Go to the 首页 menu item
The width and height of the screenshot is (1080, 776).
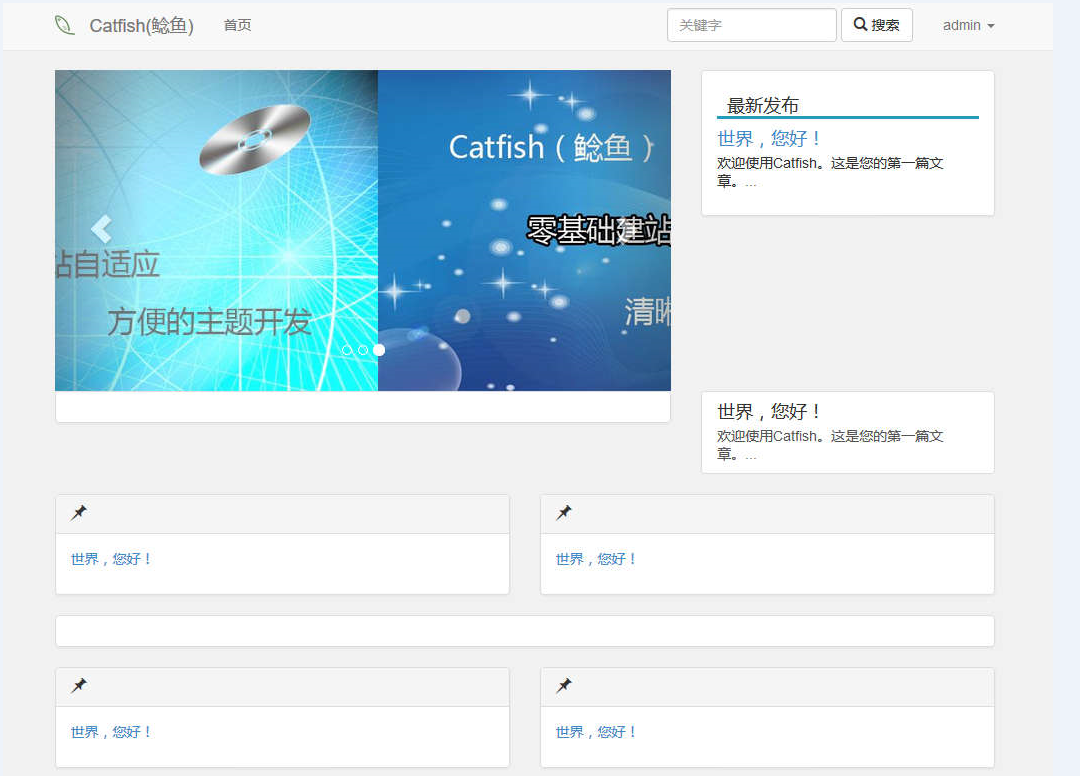tap(237, 25)
